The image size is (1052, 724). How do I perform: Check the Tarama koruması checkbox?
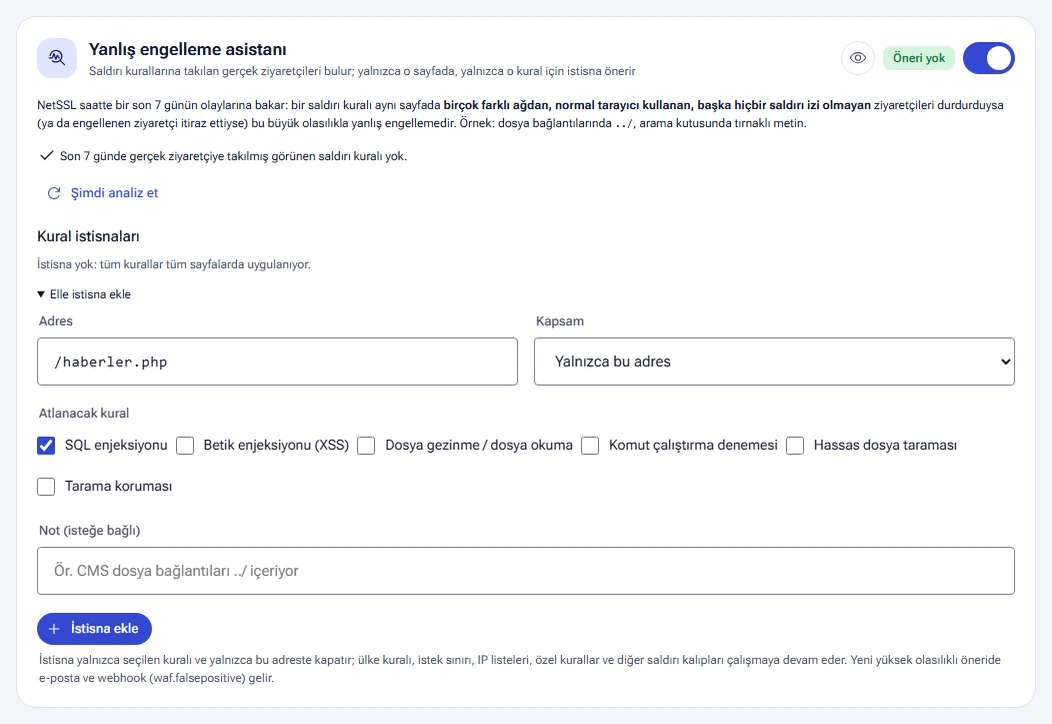pyautogui.click(x=46, y=486)
